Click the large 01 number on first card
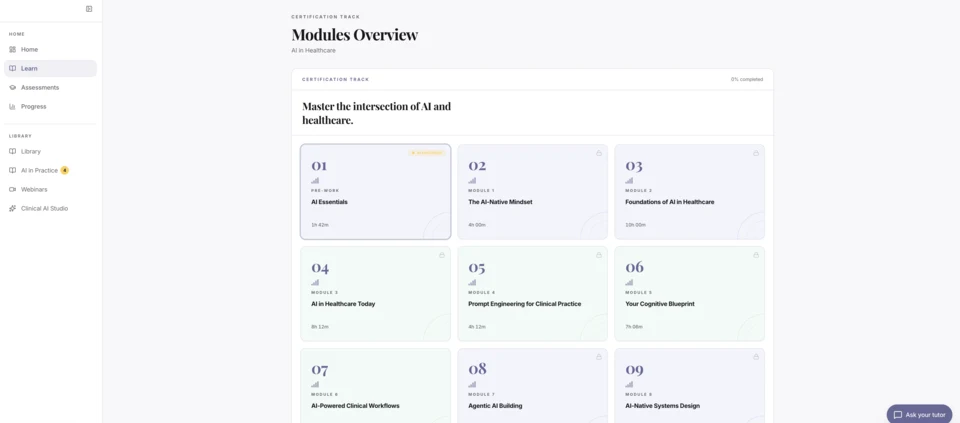The height and width of the screenshot is (423, 960). point(319,165)
